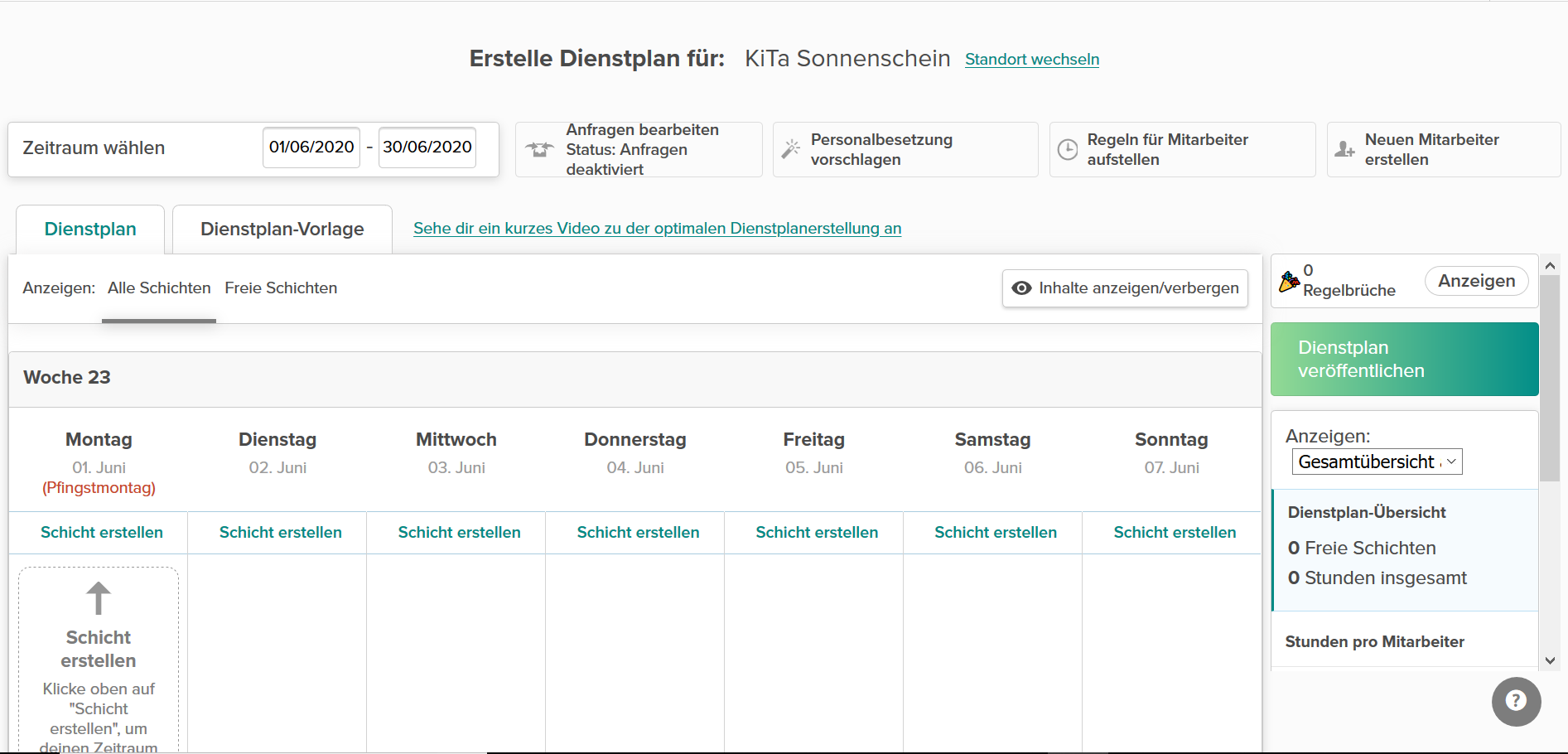This screenshot has width=1568, height=754.
Task: Click the magic wand Personalbesetzung vorschlagen icon
Action: click(791, 149)
